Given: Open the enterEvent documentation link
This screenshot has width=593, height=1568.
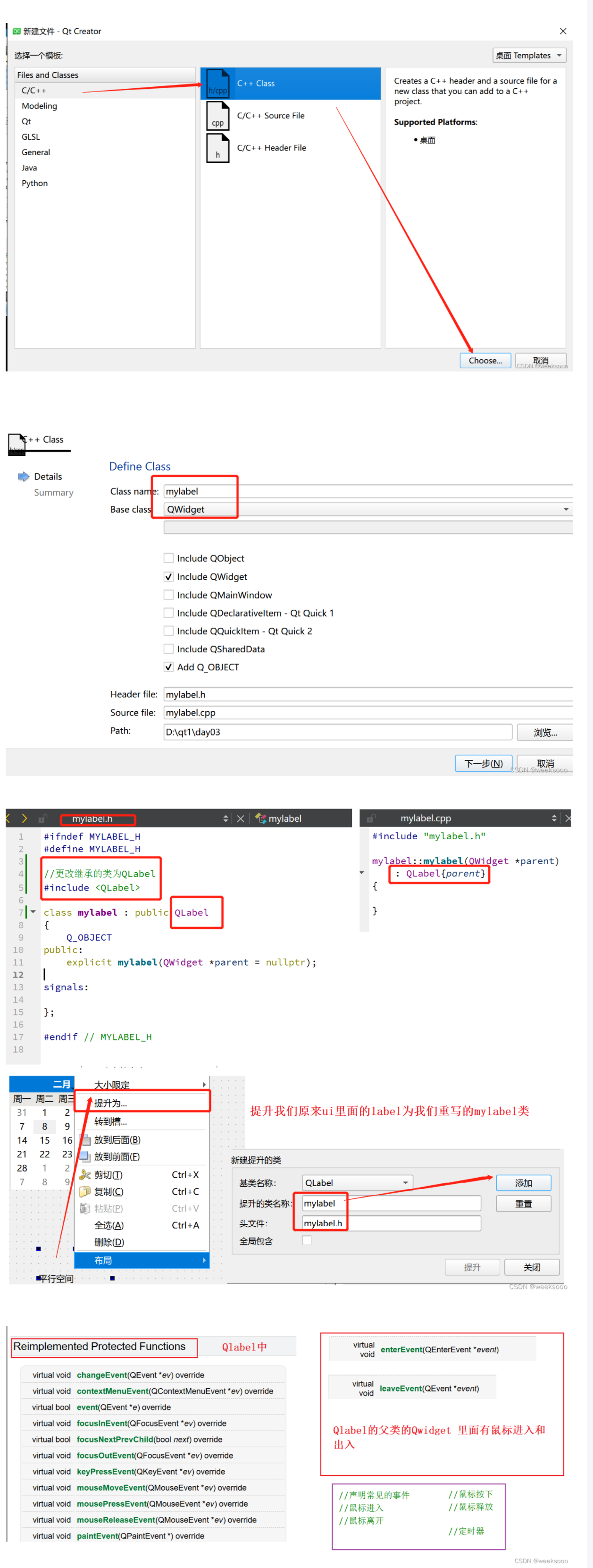Looking at the screenshot, I should point(401,1349).
